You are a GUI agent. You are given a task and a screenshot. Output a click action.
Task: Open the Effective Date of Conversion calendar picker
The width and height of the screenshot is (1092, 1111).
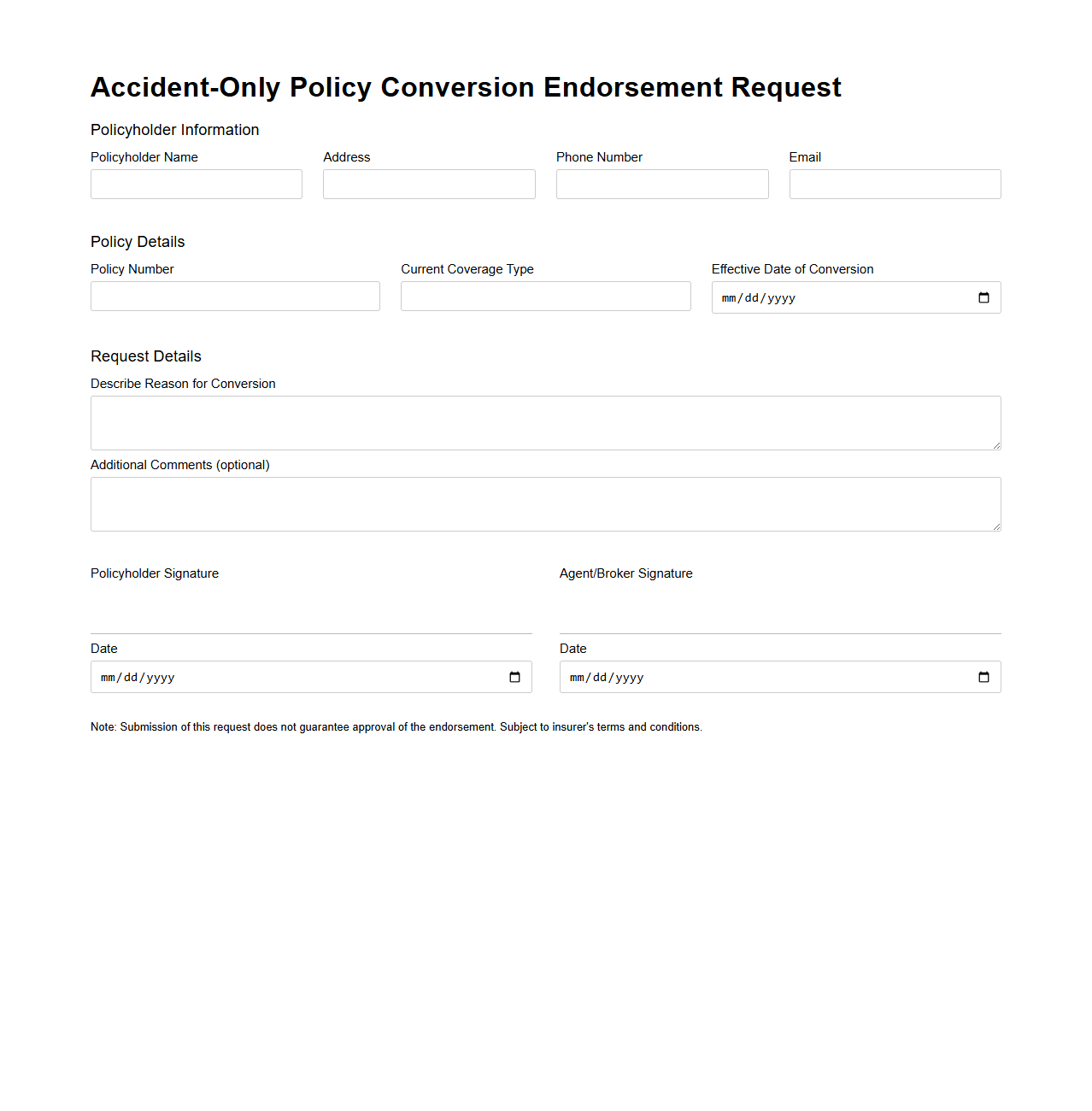tap(984, 297)
